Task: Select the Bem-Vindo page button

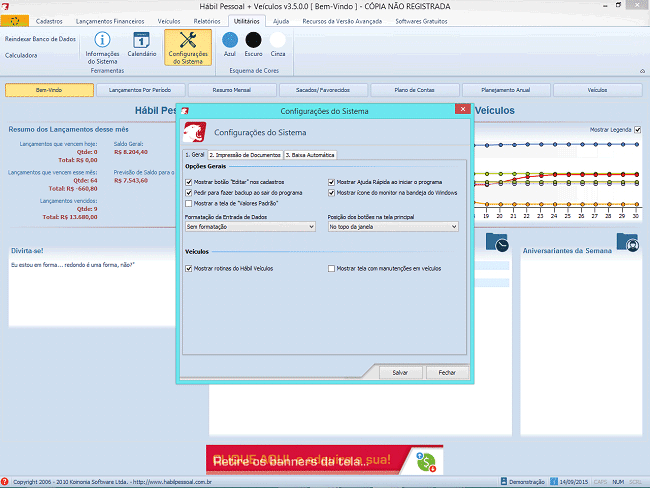Action: tap(49, 90)
